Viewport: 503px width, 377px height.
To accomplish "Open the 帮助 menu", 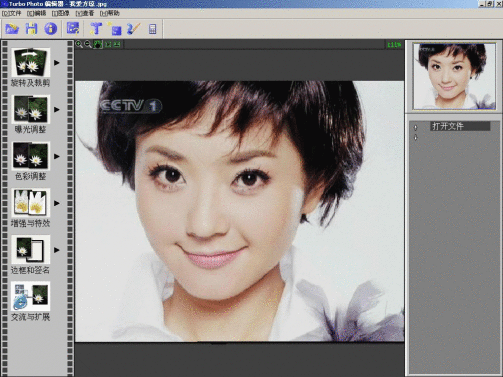I will [x=109, y=13].
